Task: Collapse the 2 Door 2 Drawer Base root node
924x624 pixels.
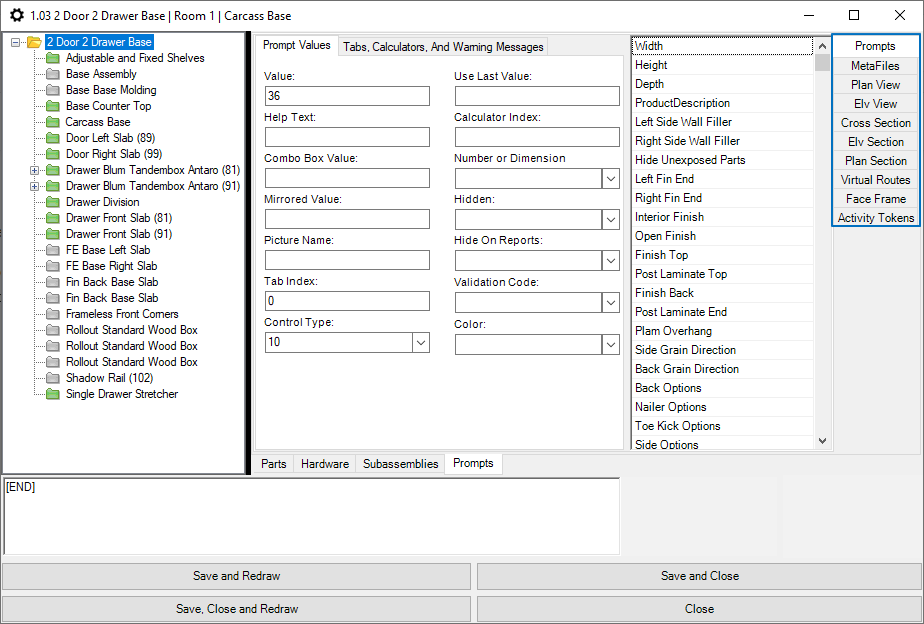Action: click(x=15, y=42)
